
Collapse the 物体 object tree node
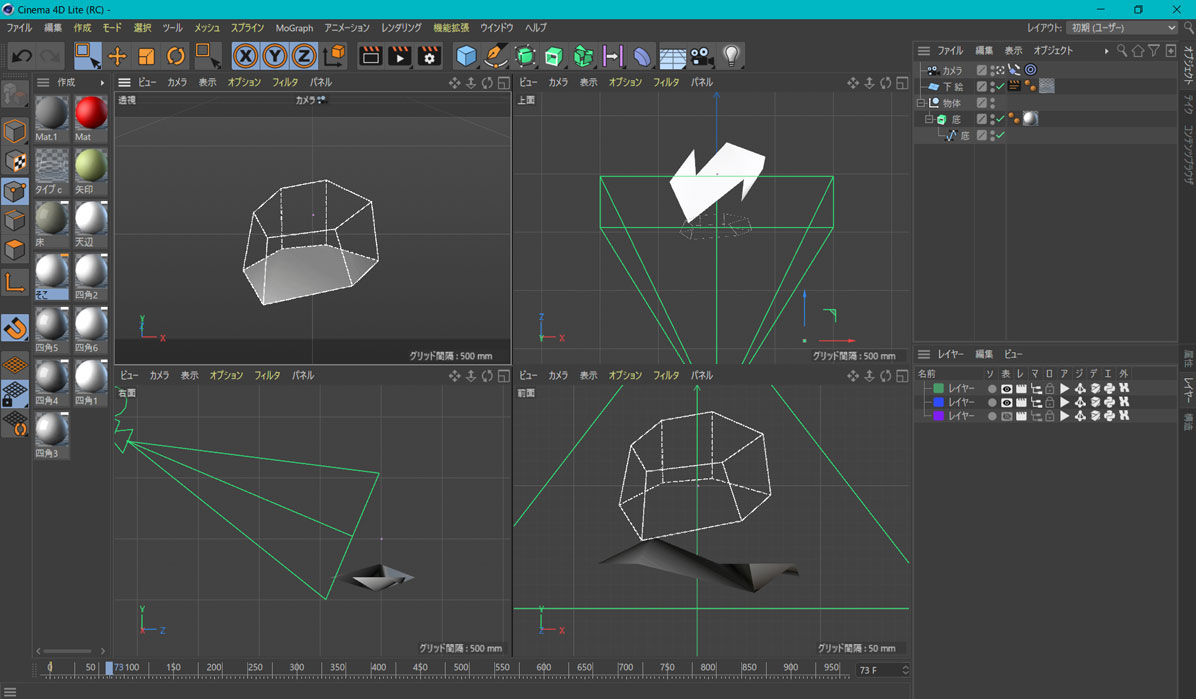(x=921, y=103)
